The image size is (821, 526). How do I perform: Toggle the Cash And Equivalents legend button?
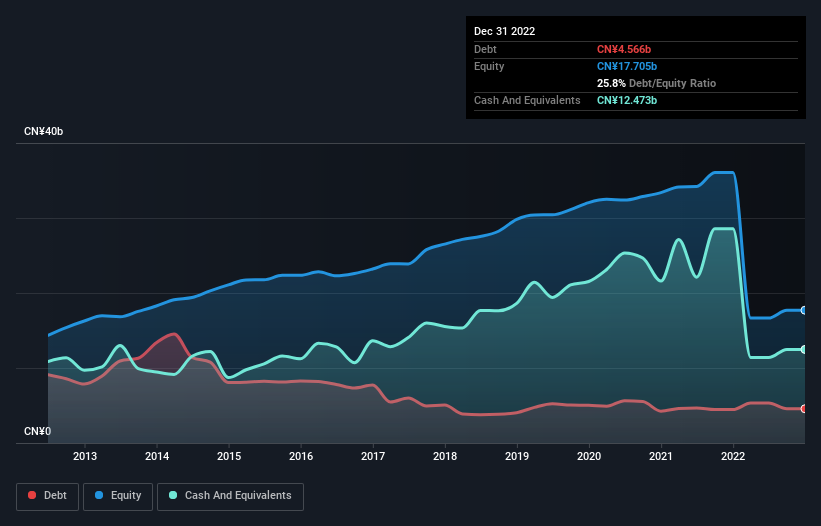pyautogui.click(x=230, y=496)
